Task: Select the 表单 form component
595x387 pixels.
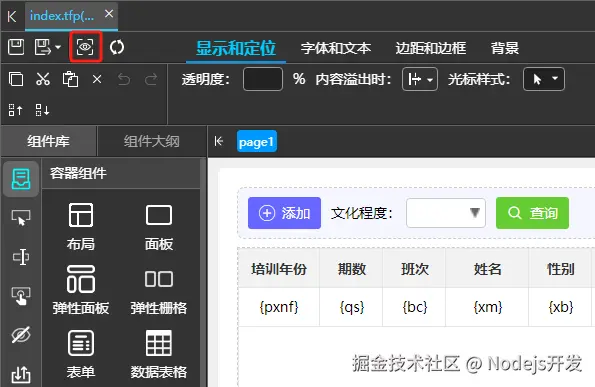Action: pyautogui.click(x=81, y=355)
